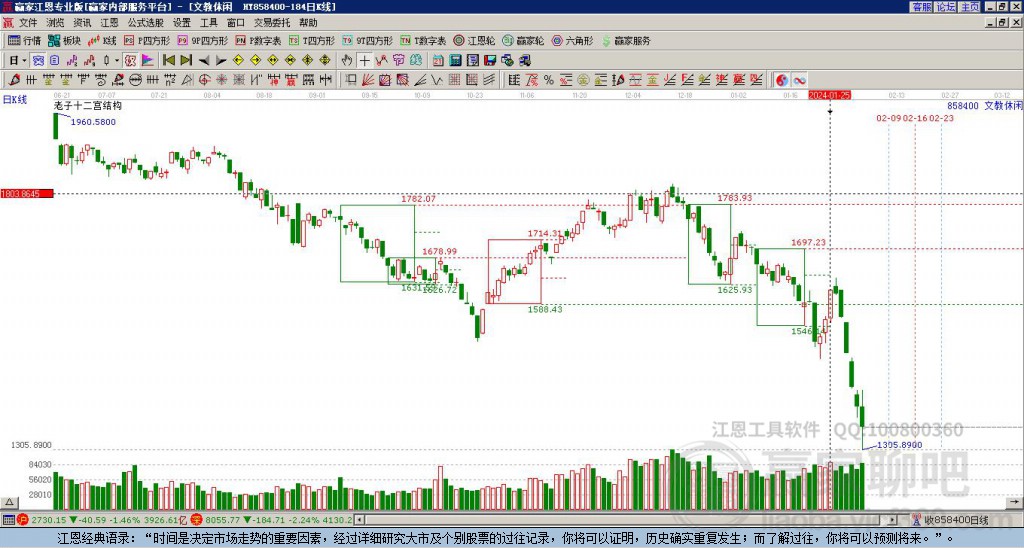Select the red pencil drawing tool

tap(14, 80)
